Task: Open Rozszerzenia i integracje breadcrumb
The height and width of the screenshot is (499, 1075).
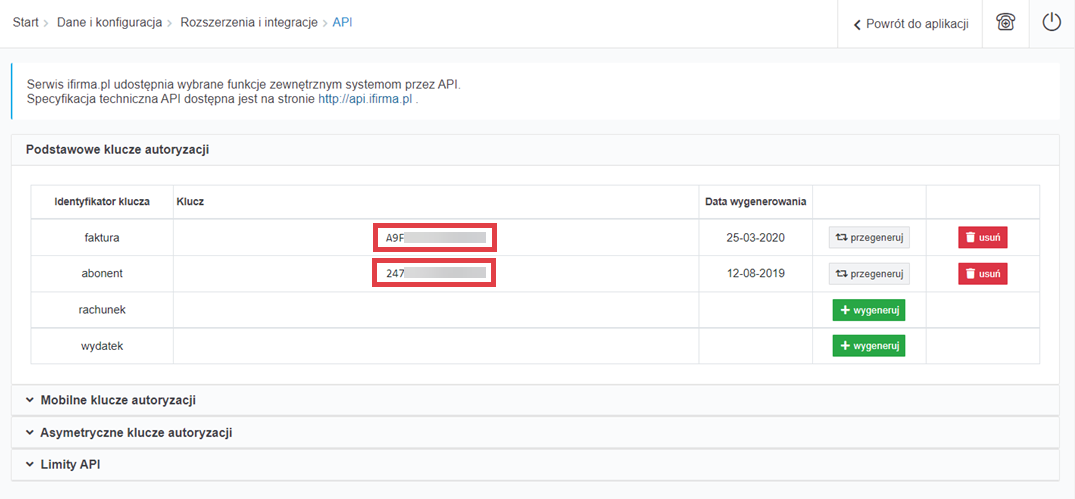Action: pyautogui.click(x=249, y=23)
